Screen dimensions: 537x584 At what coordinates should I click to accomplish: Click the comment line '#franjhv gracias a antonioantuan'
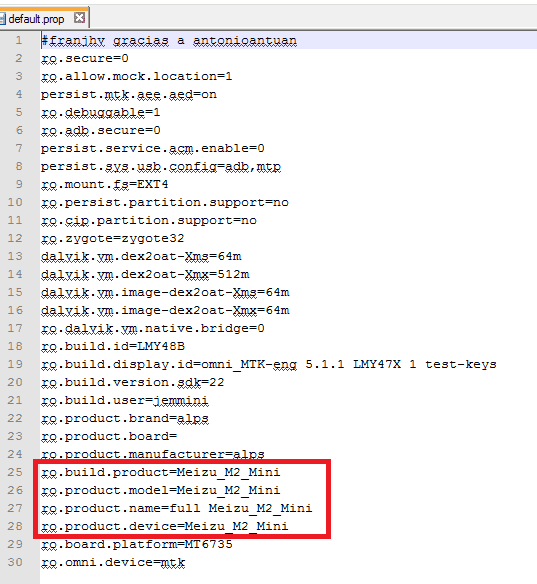[169, 40]
